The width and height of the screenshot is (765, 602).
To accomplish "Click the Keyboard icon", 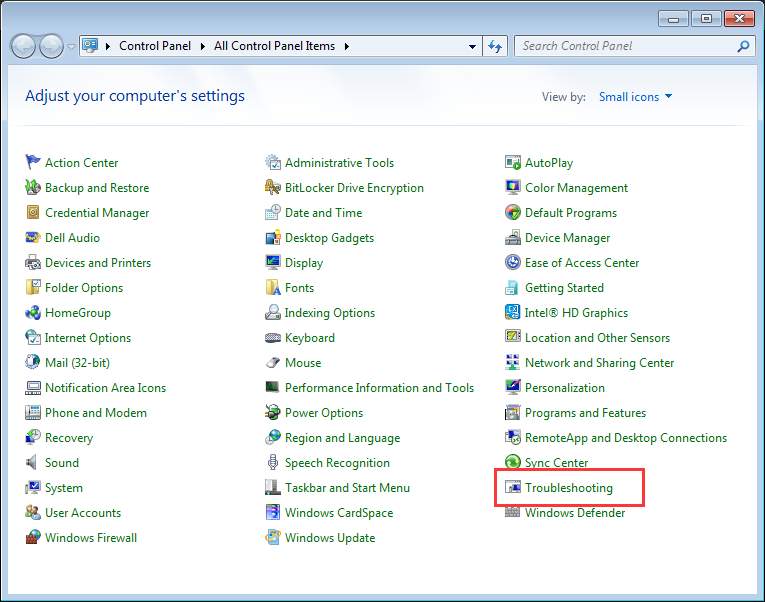I will coord(273,338).
